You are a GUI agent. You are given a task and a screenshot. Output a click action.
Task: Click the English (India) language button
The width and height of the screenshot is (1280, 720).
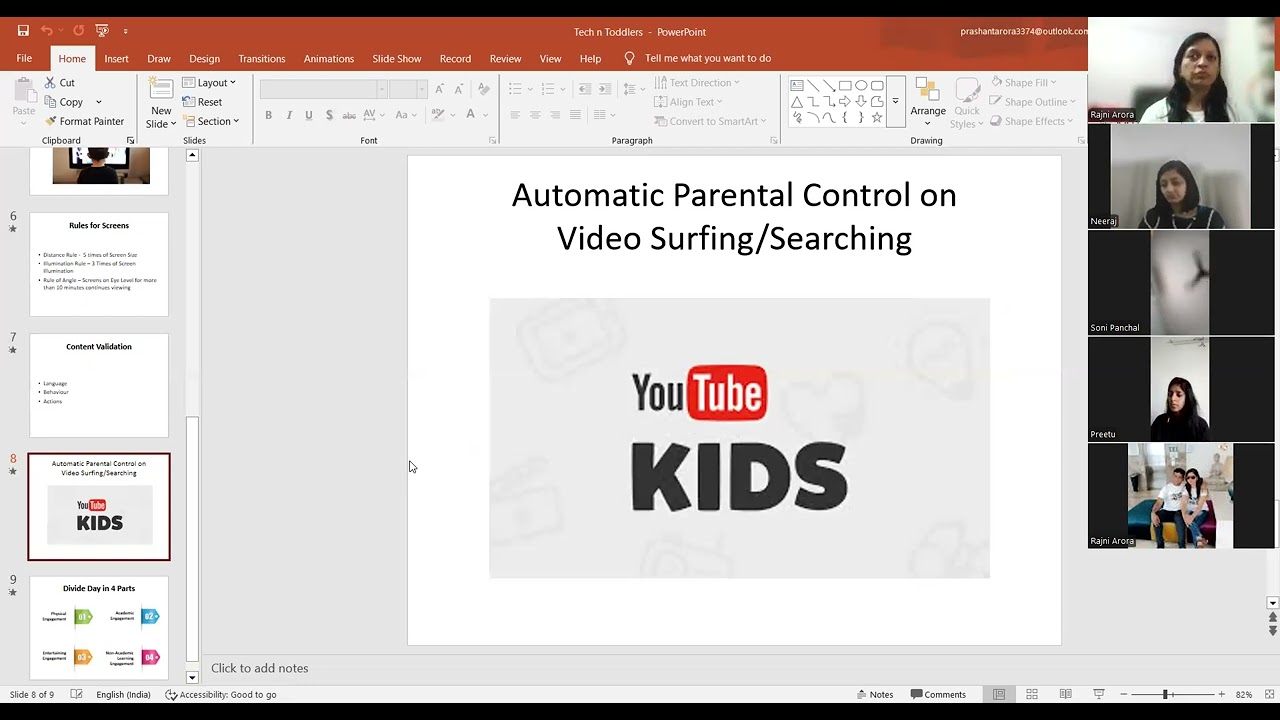pos(123,694)
